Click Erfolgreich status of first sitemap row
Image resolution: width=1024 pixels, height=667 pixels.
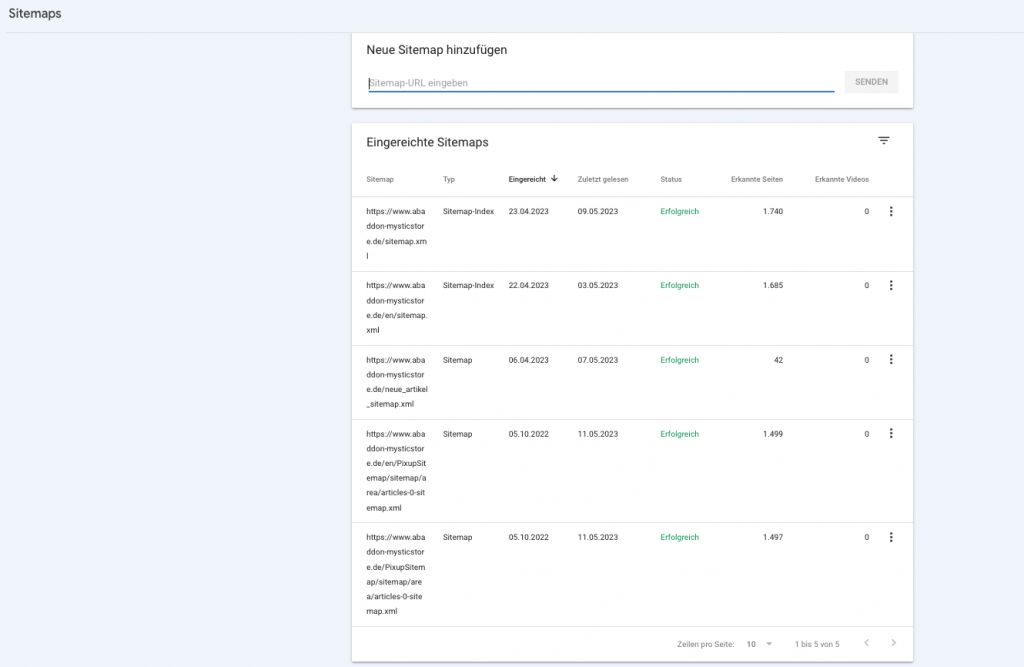click(680, 212)
